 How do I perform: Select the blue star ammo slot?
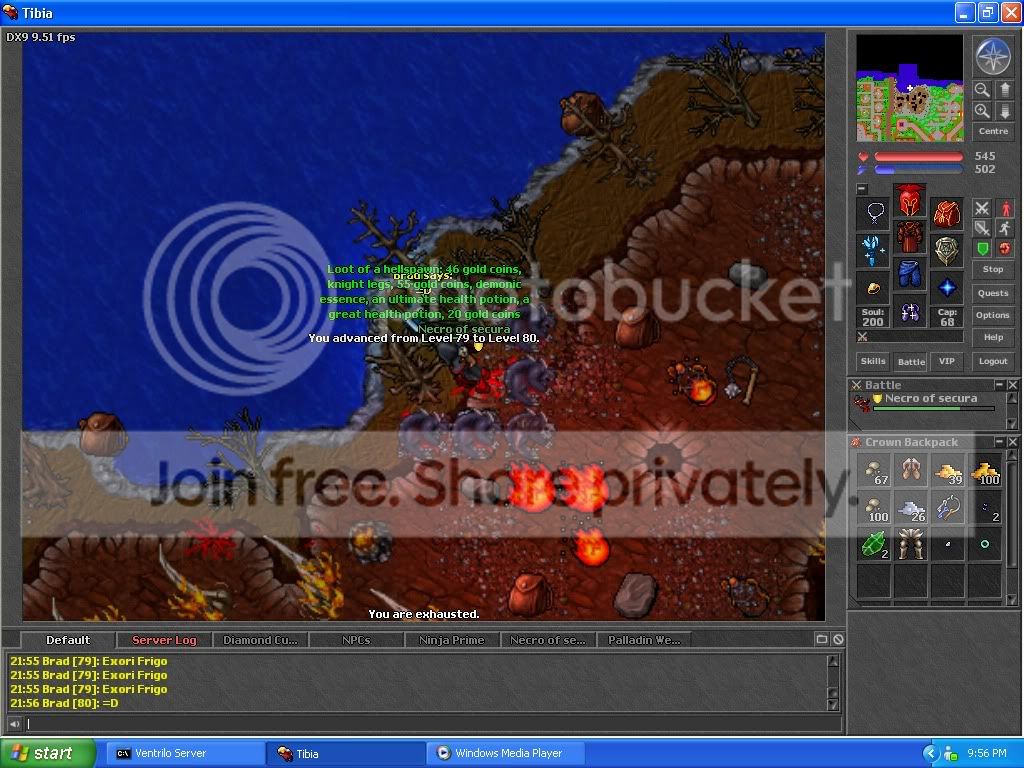point(946,287)
